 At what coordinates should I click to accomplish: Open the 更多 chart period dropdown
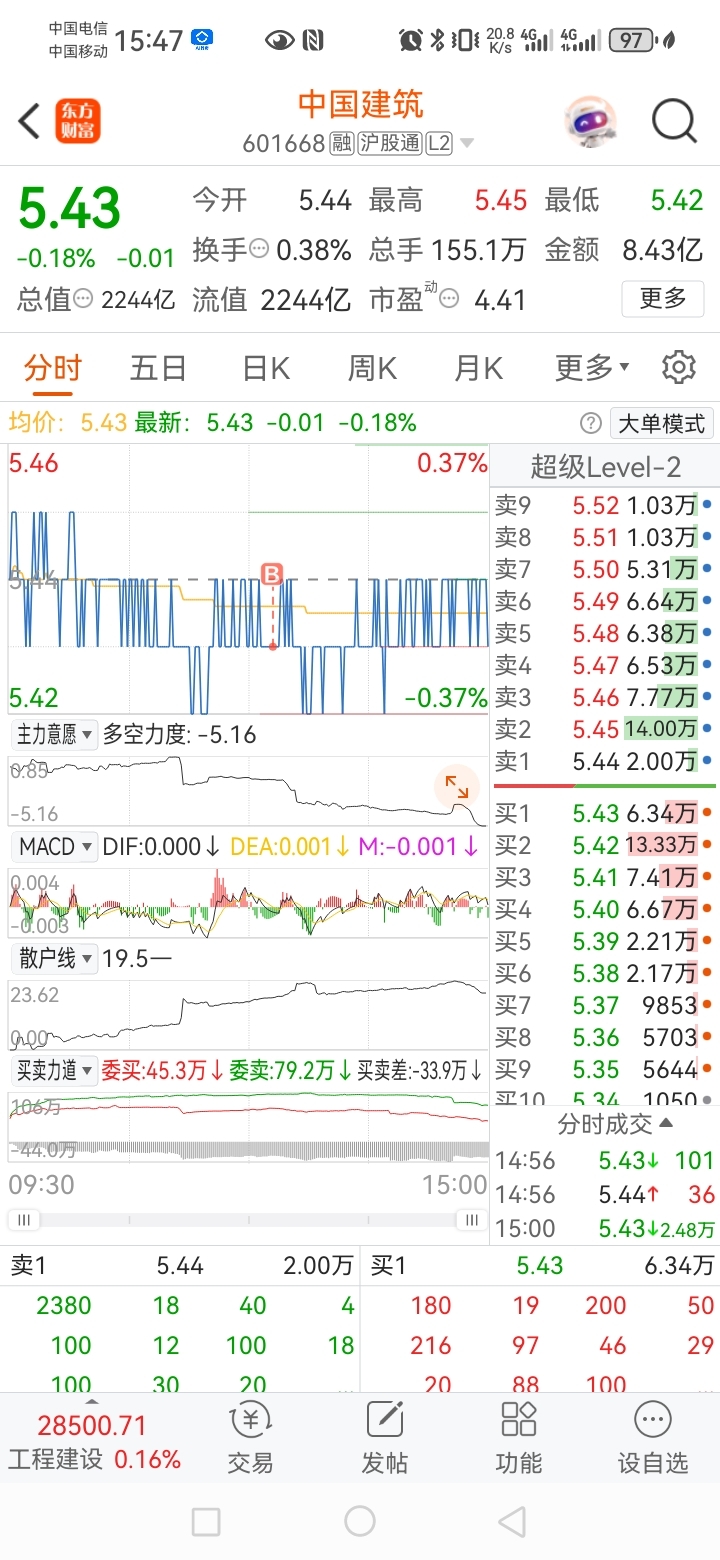pyautogui.click(x=592, y=368)
